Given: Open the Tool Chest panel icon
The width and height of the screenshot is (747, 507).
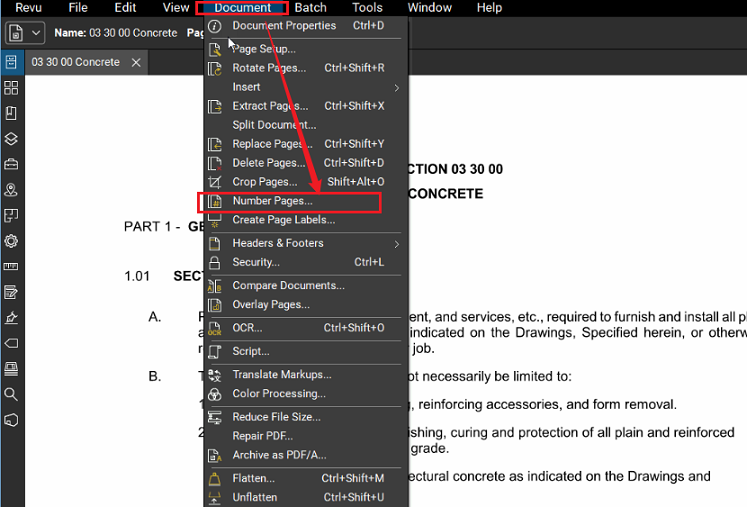Looking at the screenshot, I should 11,164.
